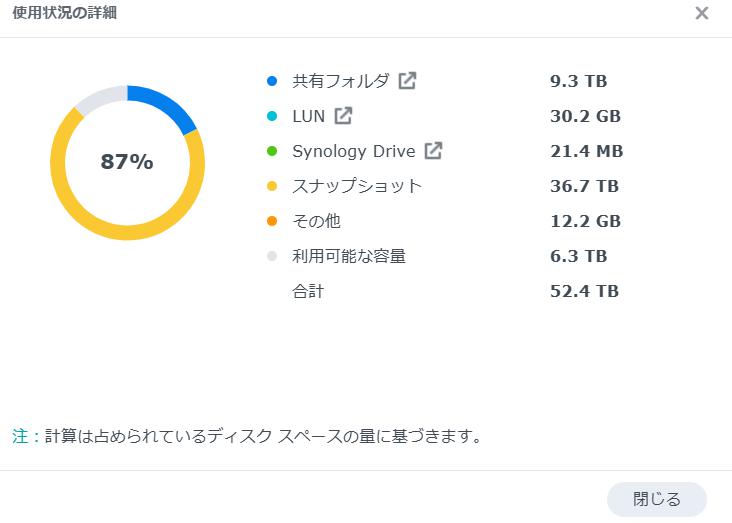Click the Synology Drive label text
The height and width of the screenshot is (523, 732).
(354, 151)
